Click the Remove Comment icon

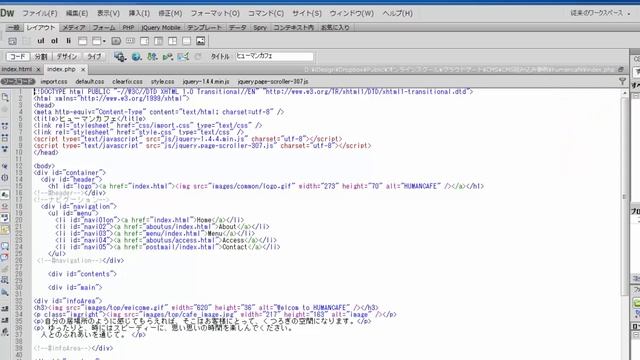point(5,257)
